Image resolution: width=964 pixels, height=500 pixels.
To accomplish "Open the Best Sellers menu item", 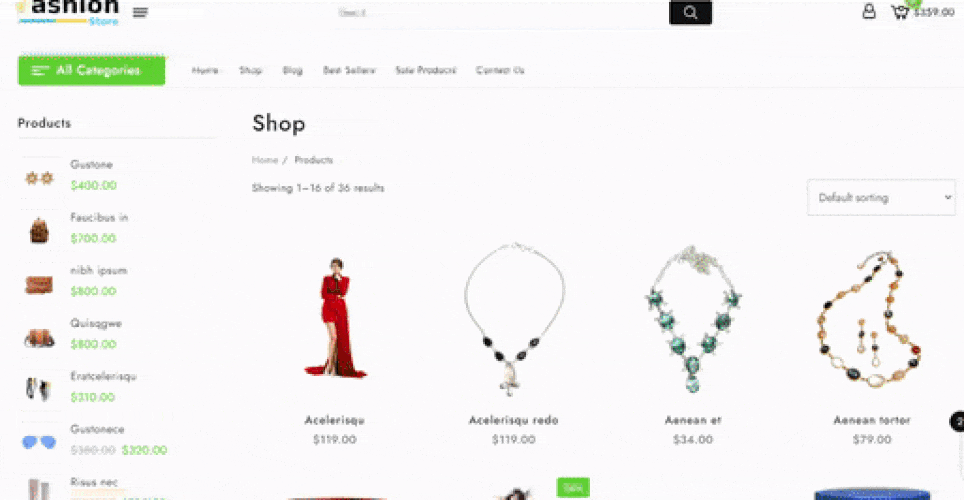I will coord(349,70).
